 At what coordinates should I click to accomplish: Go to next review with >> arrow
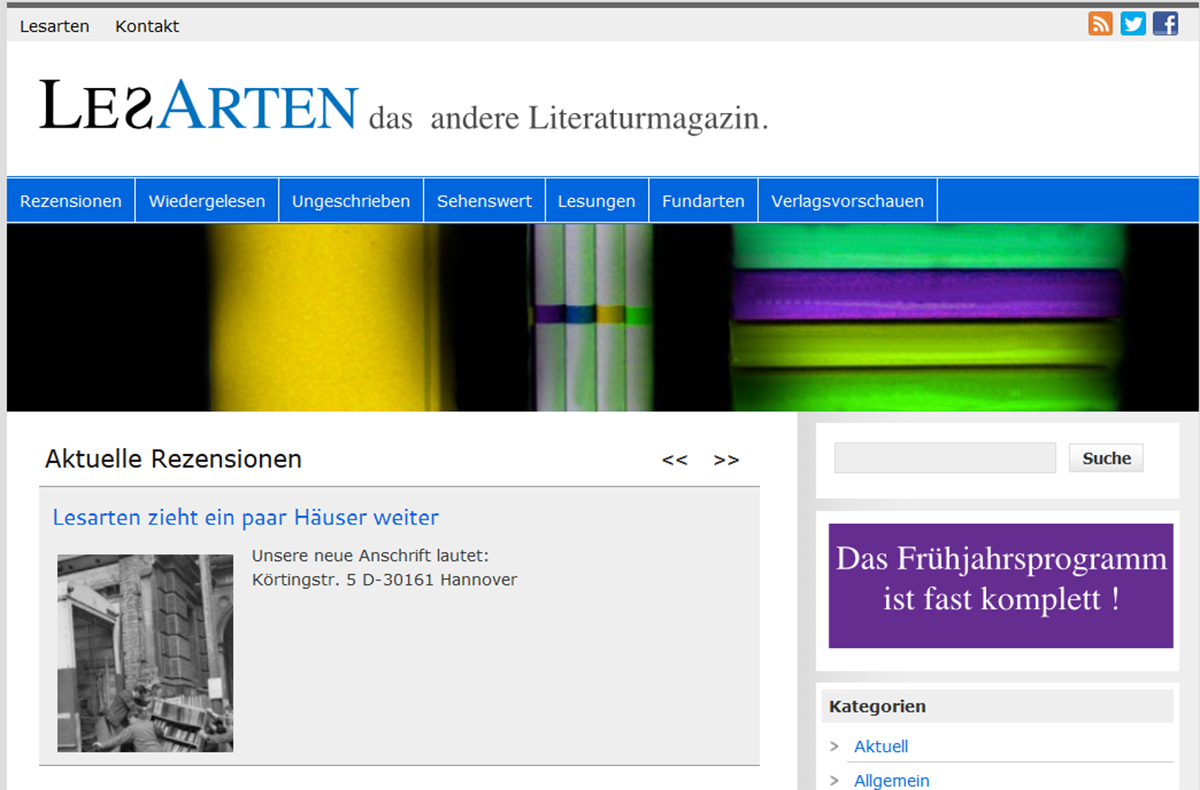click(x=726, y=460)
